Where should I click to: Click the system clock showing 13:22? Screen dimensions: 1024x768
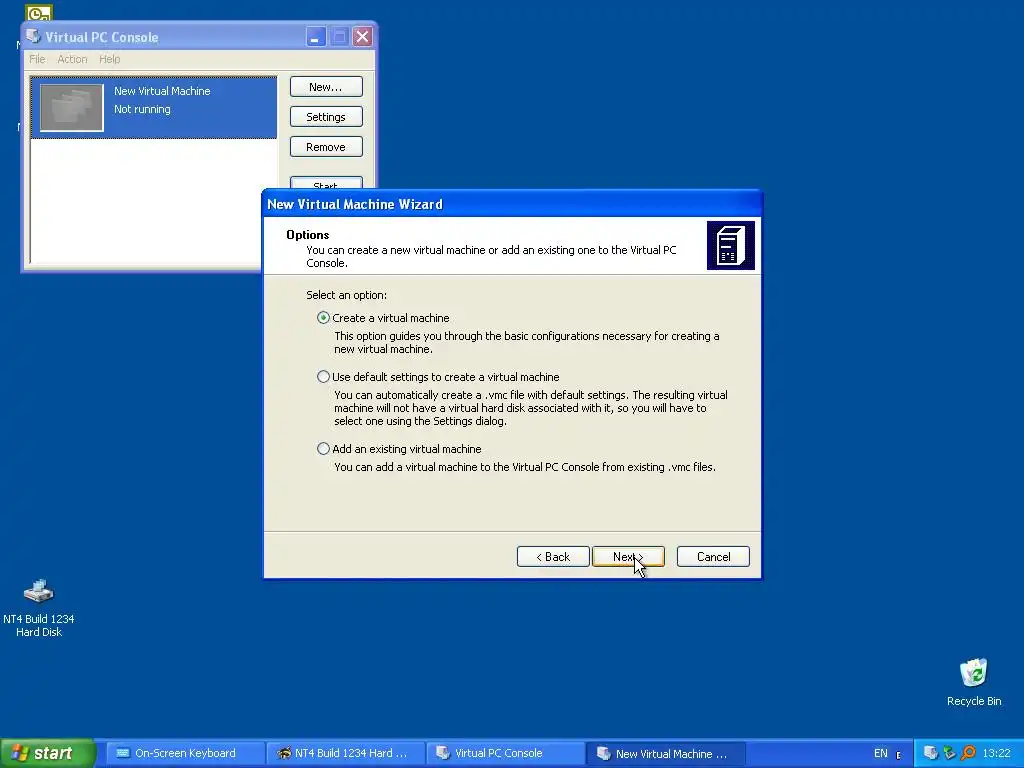996,753
